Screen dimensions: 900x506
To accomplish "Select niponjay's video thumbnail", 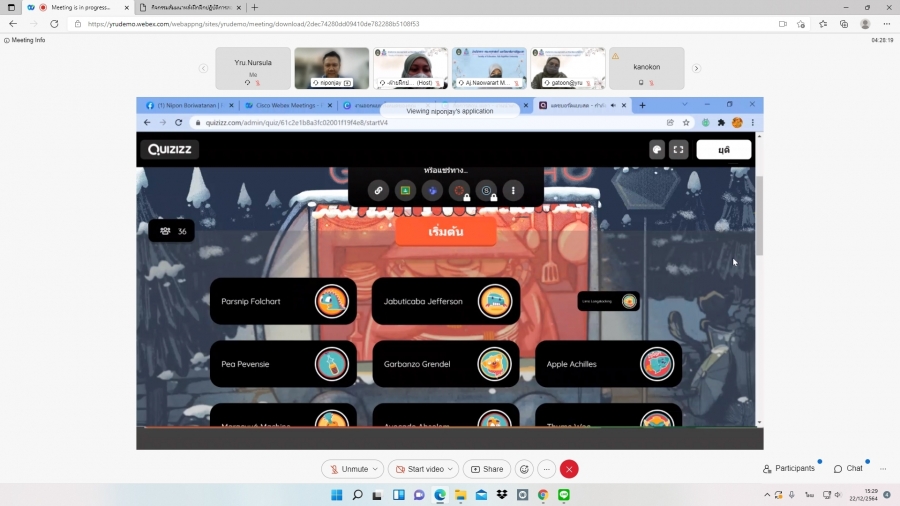I will coord(331,68).
